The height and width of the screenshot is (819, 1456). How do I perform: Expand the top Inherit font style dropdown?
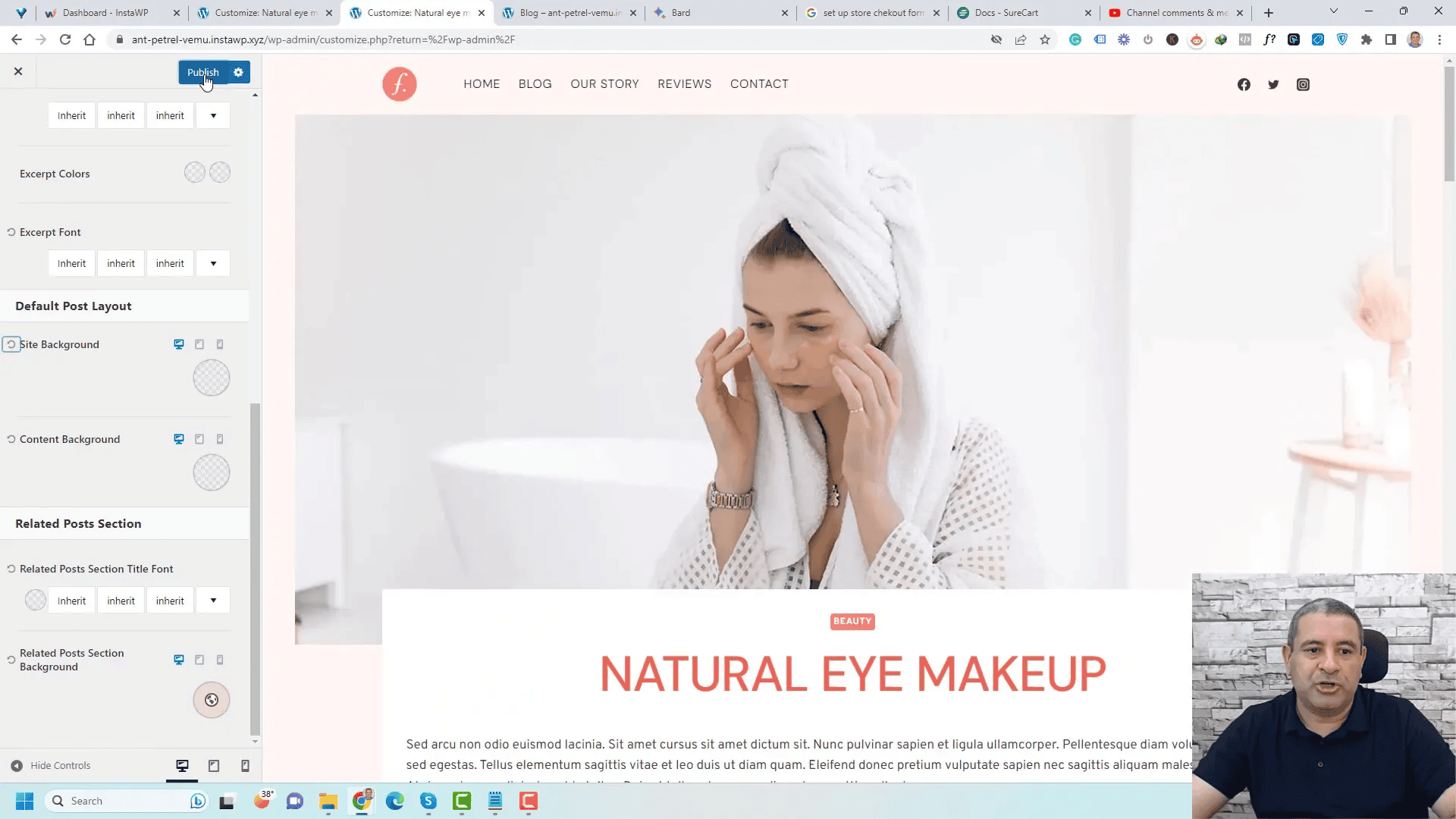[x=213, y=115]
